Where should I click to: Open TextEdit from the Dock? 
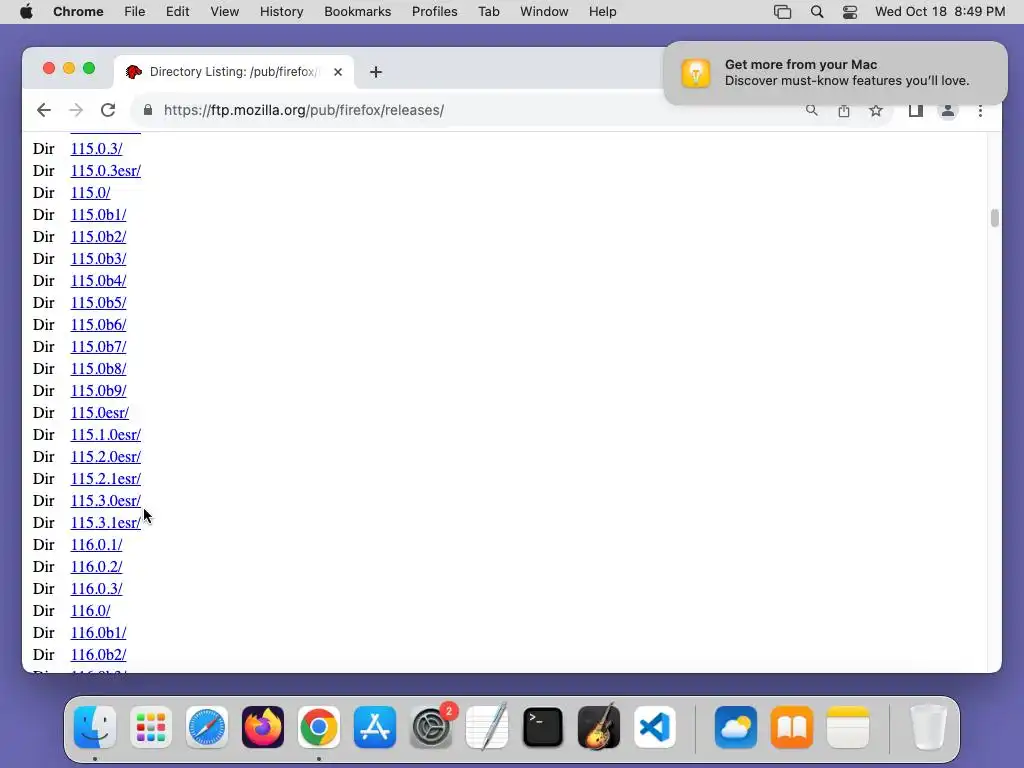(x=487, y=727)
